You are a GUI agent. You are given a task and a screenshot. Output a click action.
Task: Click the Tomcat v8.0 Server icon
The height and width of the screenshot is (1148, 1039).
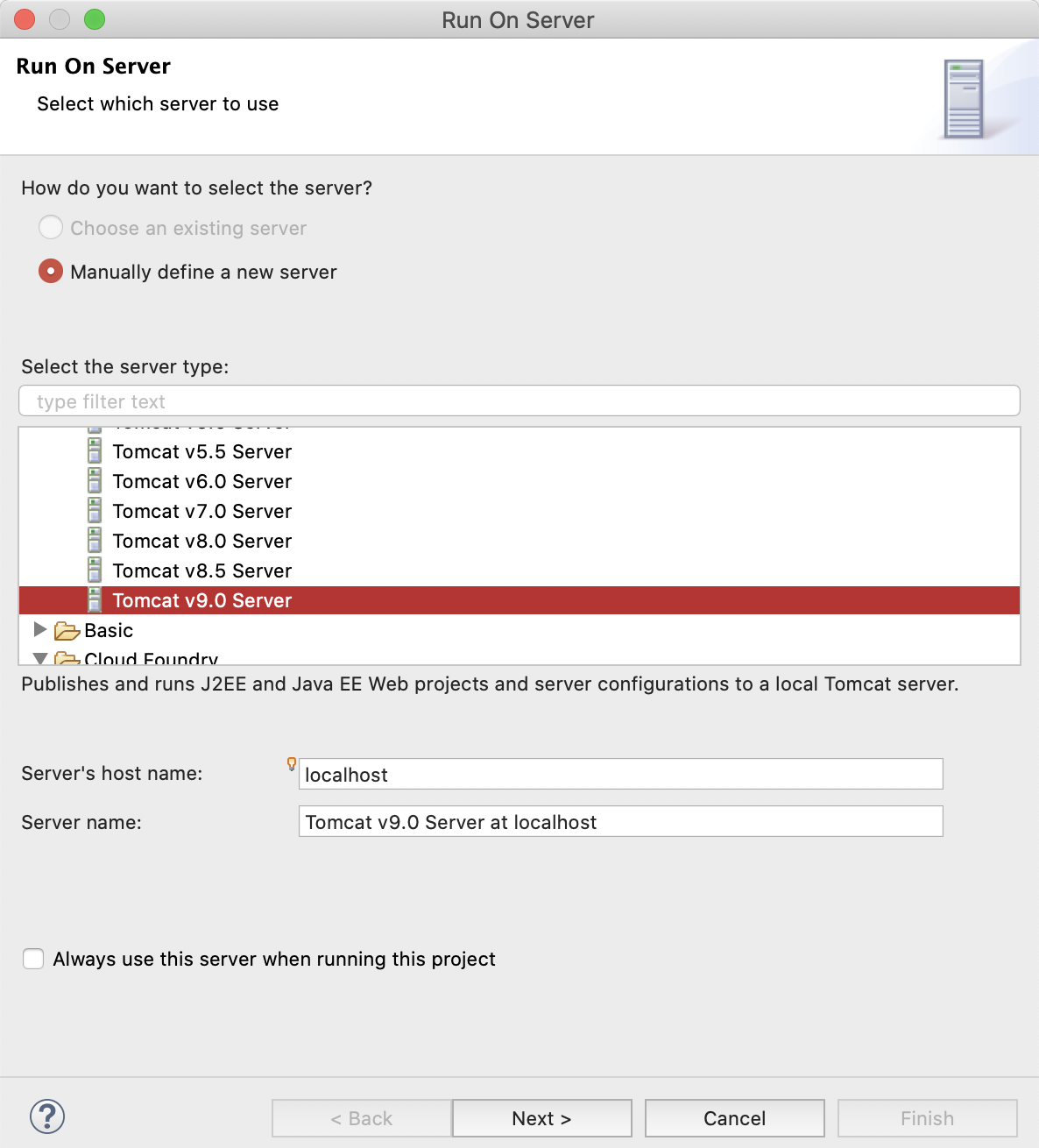(x=95, y=541)
